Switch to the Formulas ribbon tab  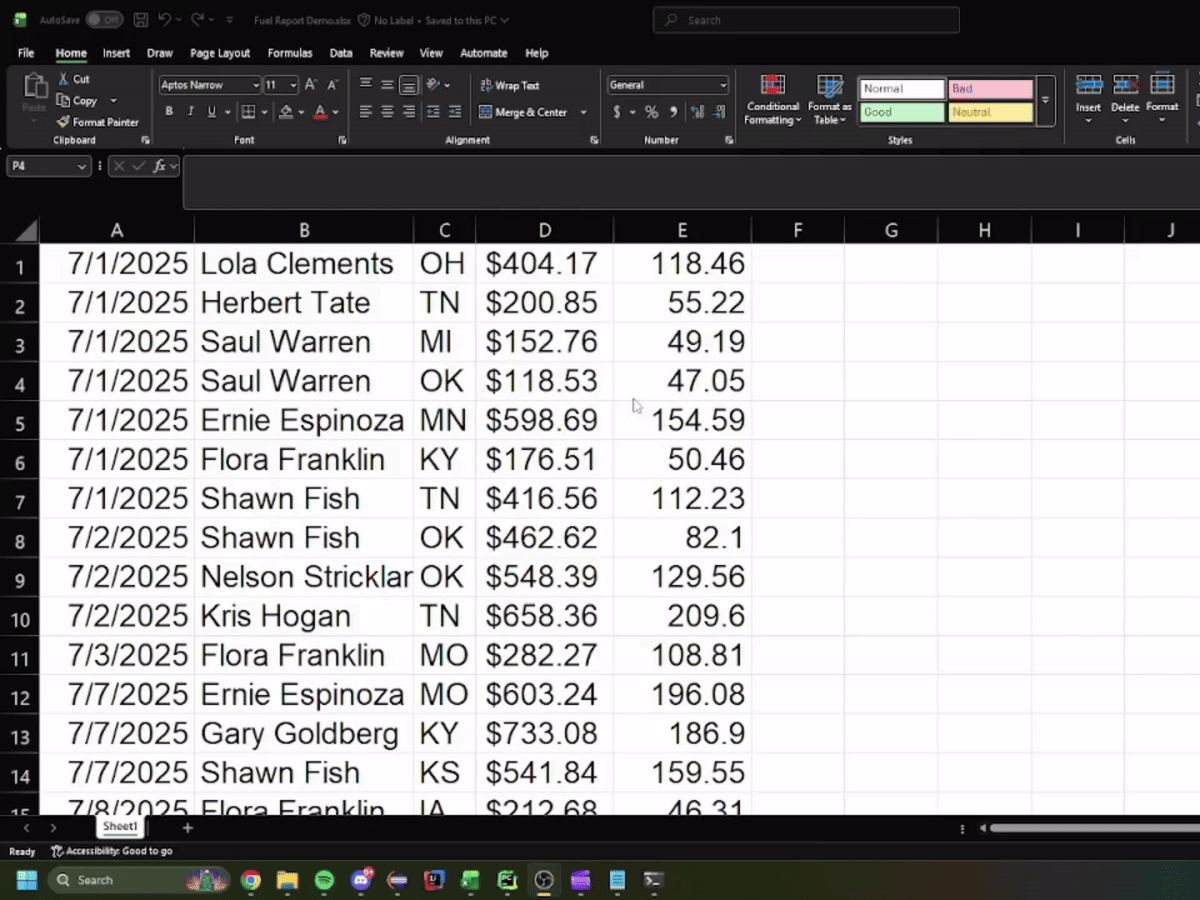click(x=290, y=53)
